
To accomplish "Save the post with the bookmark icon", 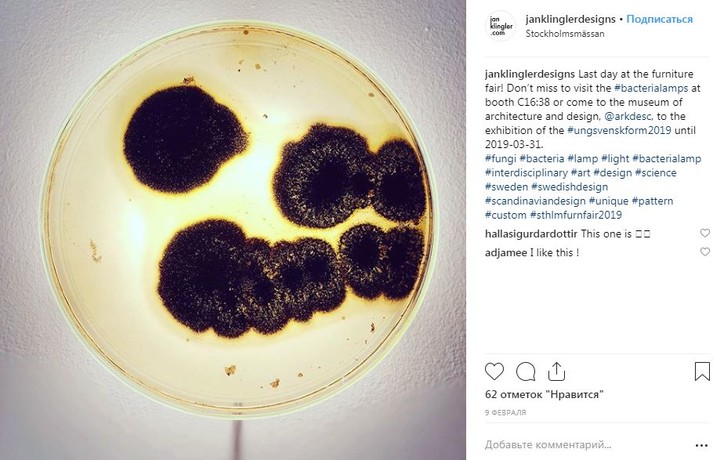I will (702, 371).
